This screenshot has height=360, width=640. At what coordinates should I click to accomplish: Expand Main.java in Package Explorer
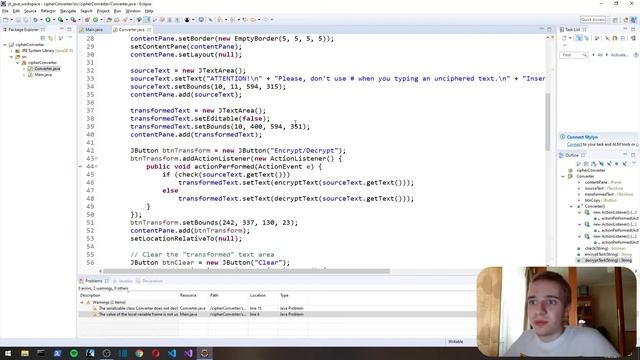[24, 75]
